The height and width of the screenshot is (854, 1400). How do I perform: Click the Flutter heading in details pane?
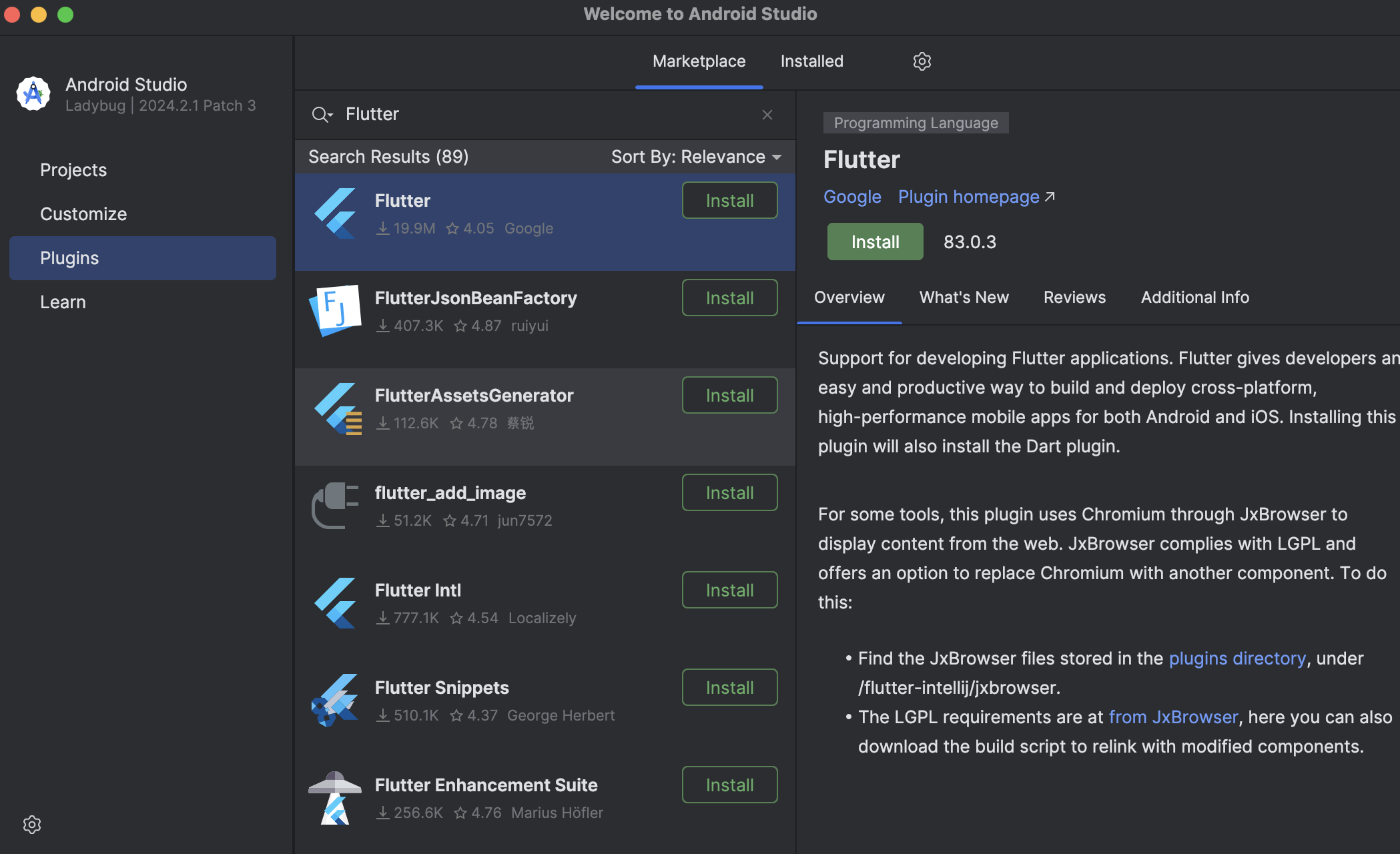(861, 160)
